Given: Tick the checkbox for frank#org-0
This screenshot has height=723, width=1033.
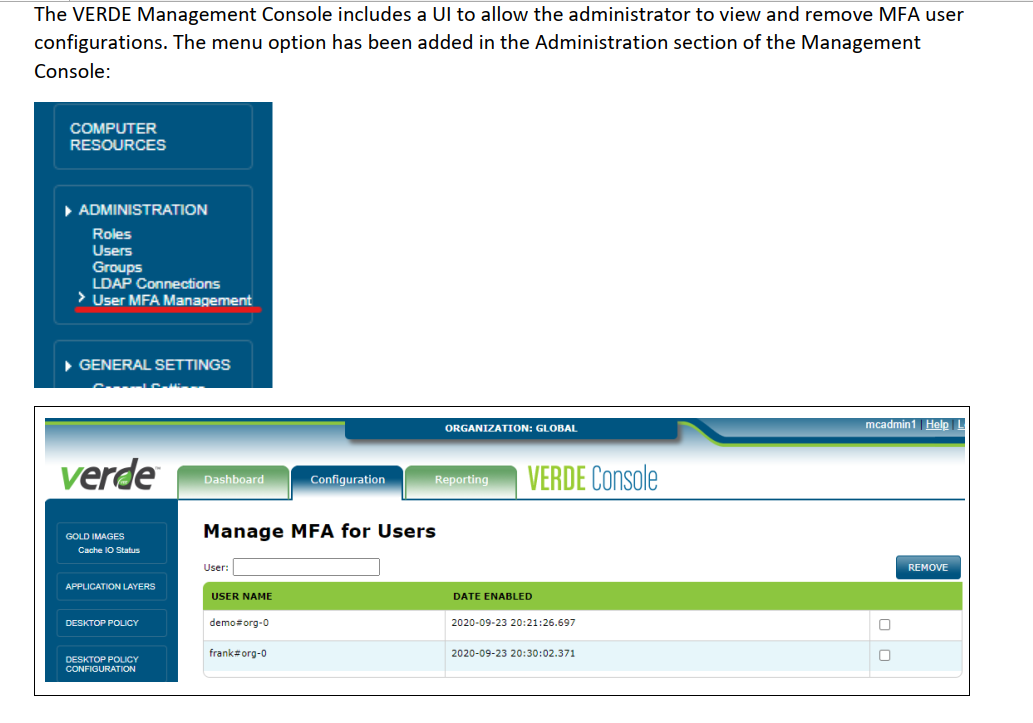Looking at the screenshot, I should 885,655.
